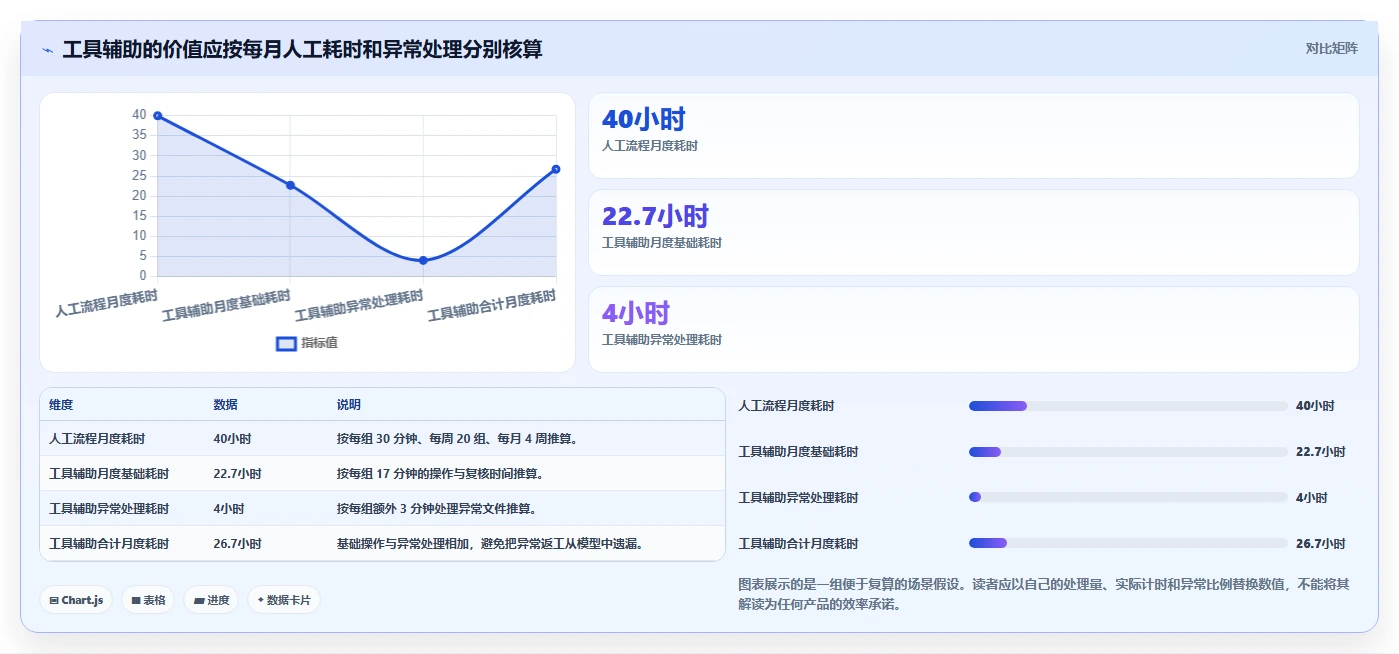Click the 26.7小时 value beside progress bar
1399x654 pixels.
(x=1320, y=544)
